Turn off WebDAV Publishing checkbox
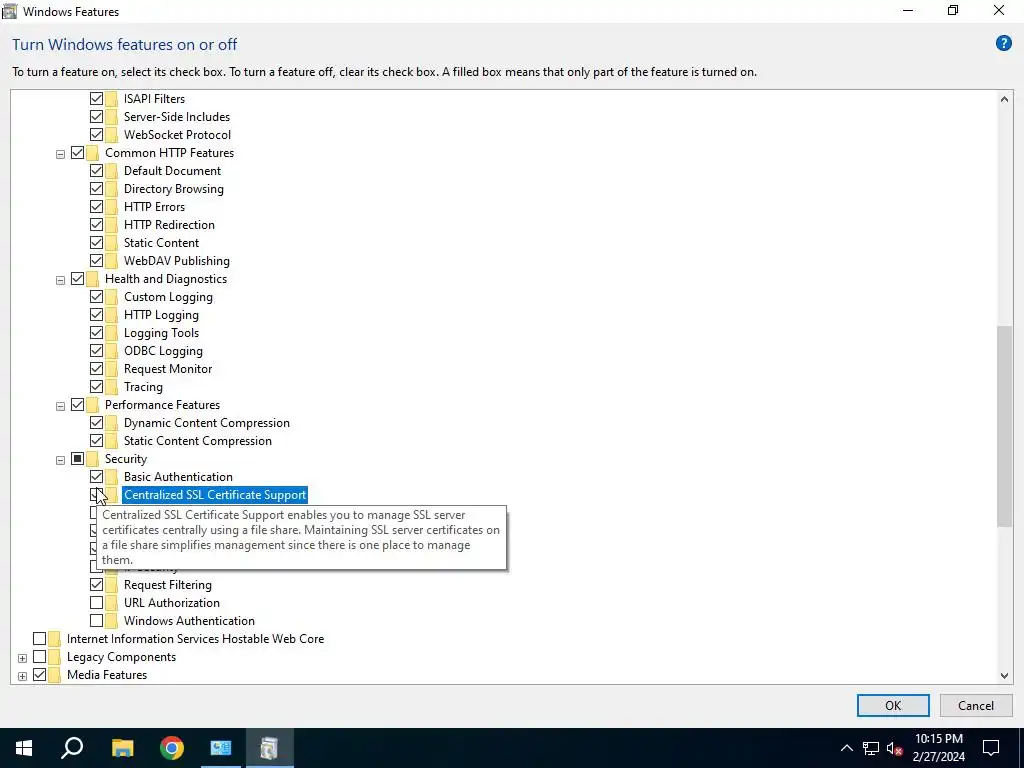The image size is (1024, 768). point(96,261)
